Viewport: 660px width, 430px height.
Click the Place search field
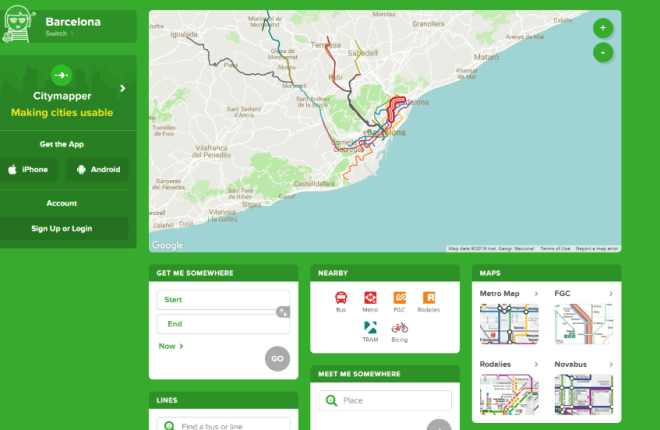coord(385,401)
